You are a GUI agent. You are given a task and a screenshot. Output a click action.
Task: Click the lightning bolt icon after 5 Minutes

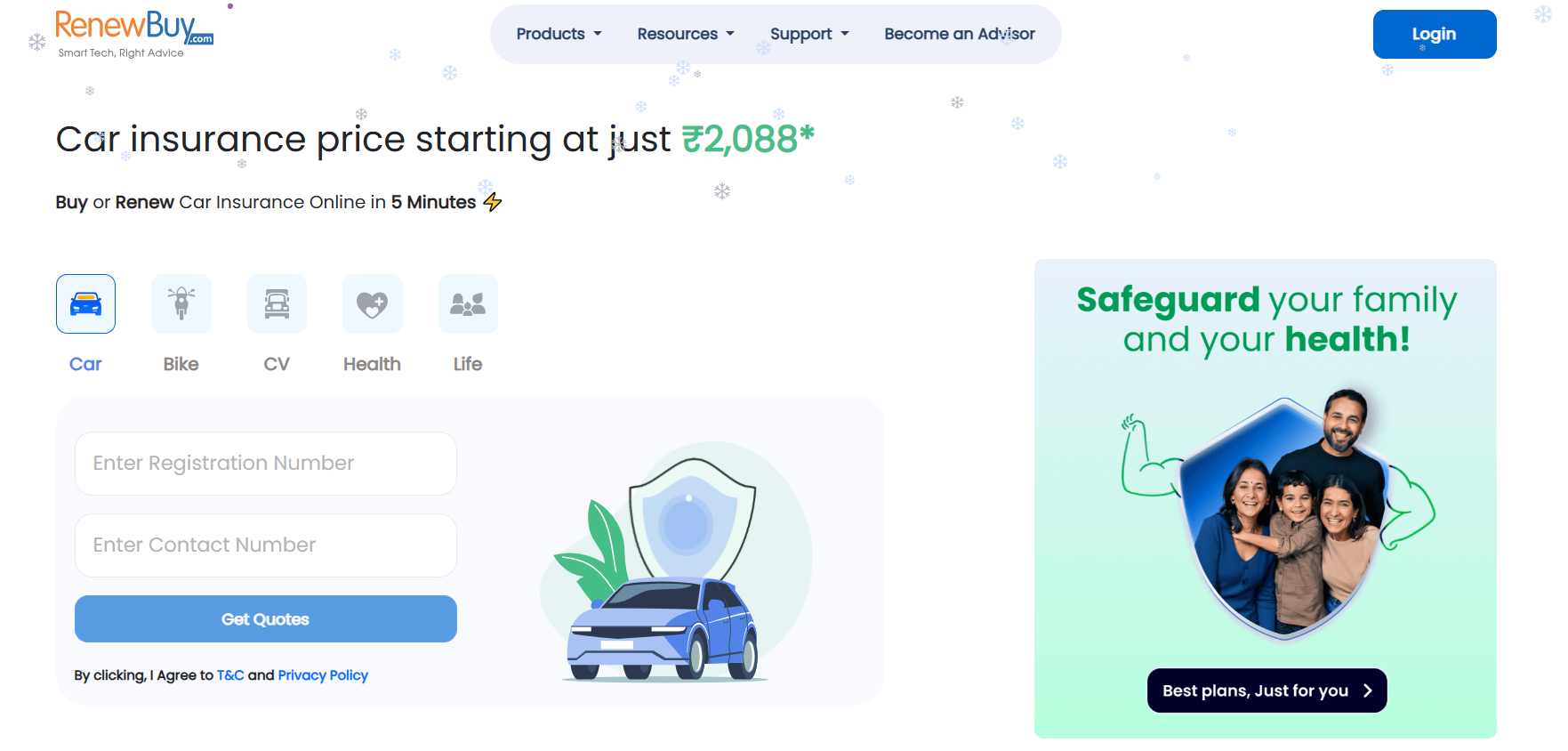(x=493, y=202)
